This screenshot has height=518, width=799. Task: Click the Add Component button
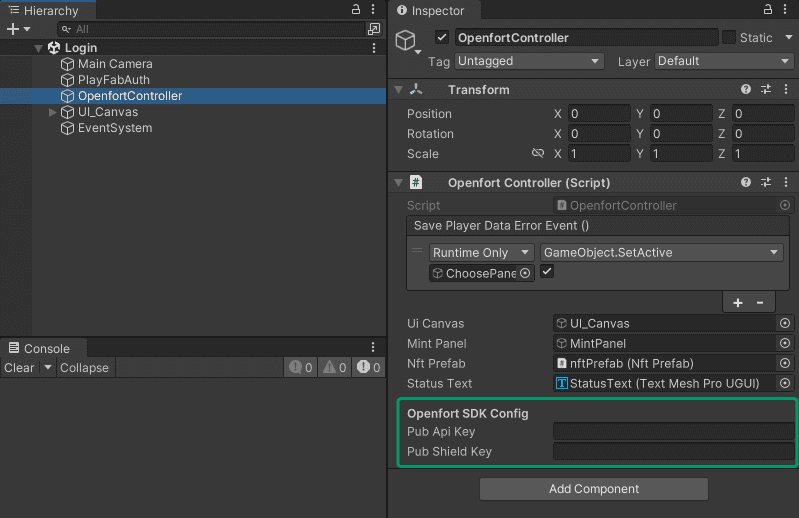(x=594, y=489)
